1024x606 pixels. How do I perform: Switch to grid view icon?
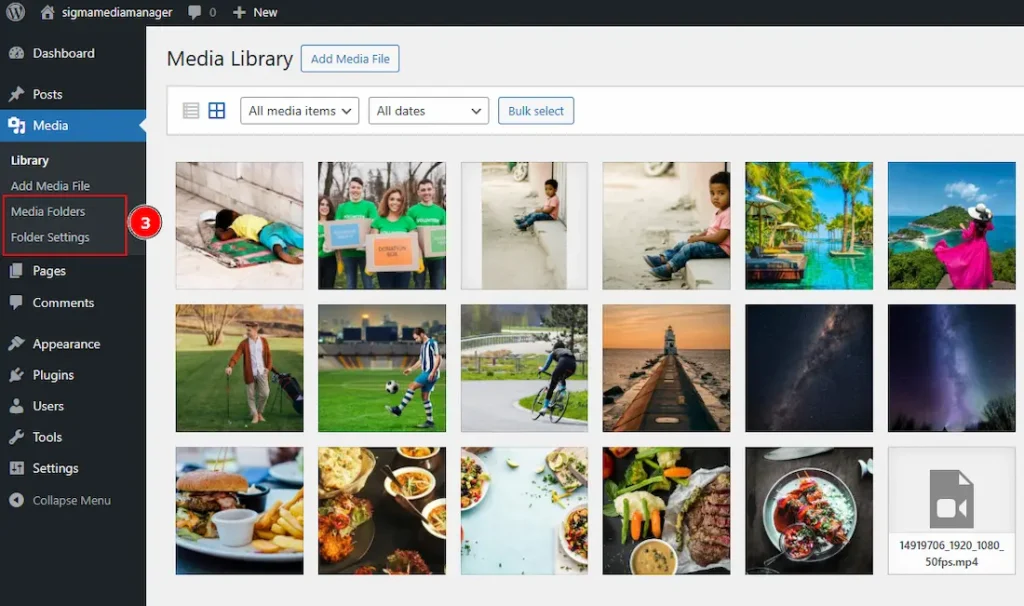(x=217, y=110)
